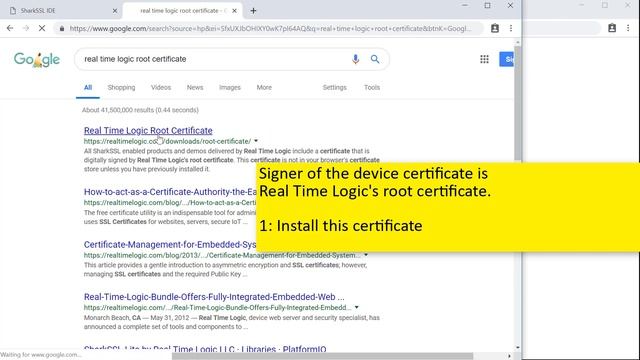
Task: Switch to Shopping results
Action: [x=121, y=87]
